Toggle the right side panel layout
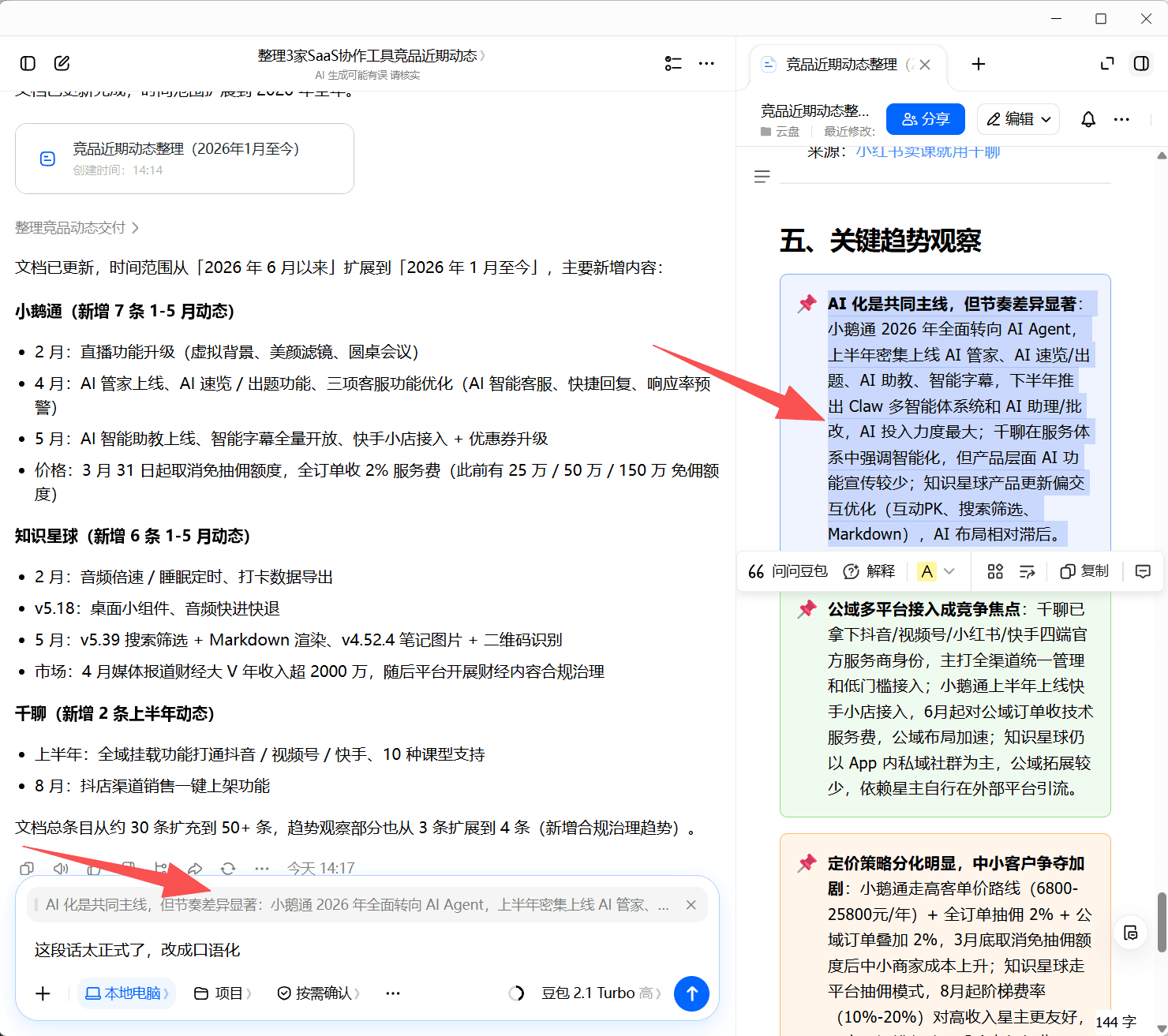Screen dimensions: 1168x1036 pos(1141,64)
